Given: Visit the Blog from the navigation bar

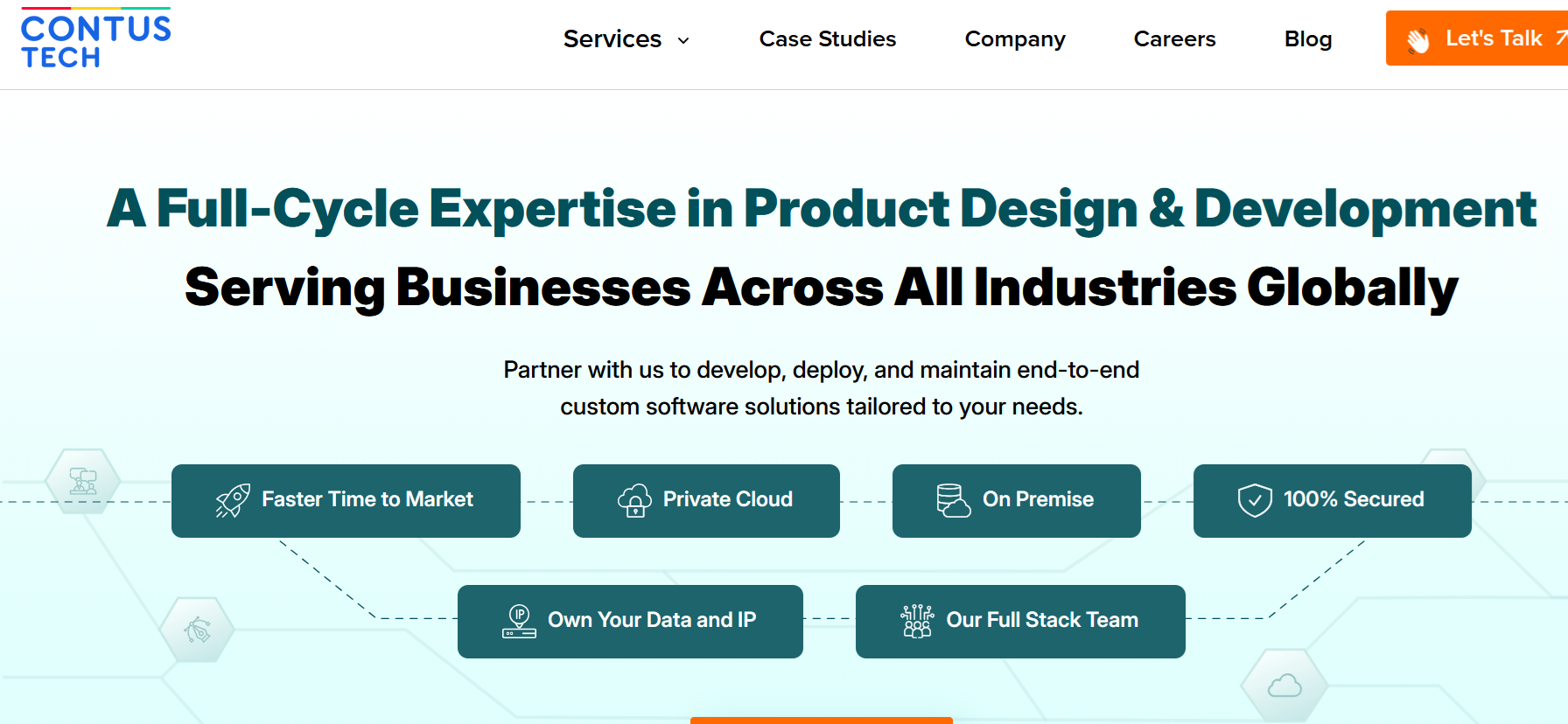Looking at the screenshot, I should tap(1307, 39).
